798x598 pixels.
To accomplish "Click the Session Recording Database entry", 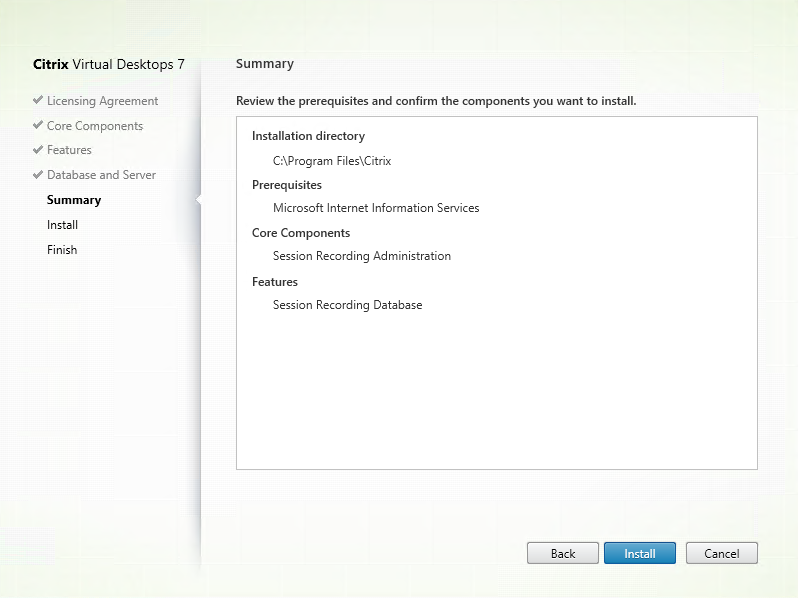I will (347, 305).
